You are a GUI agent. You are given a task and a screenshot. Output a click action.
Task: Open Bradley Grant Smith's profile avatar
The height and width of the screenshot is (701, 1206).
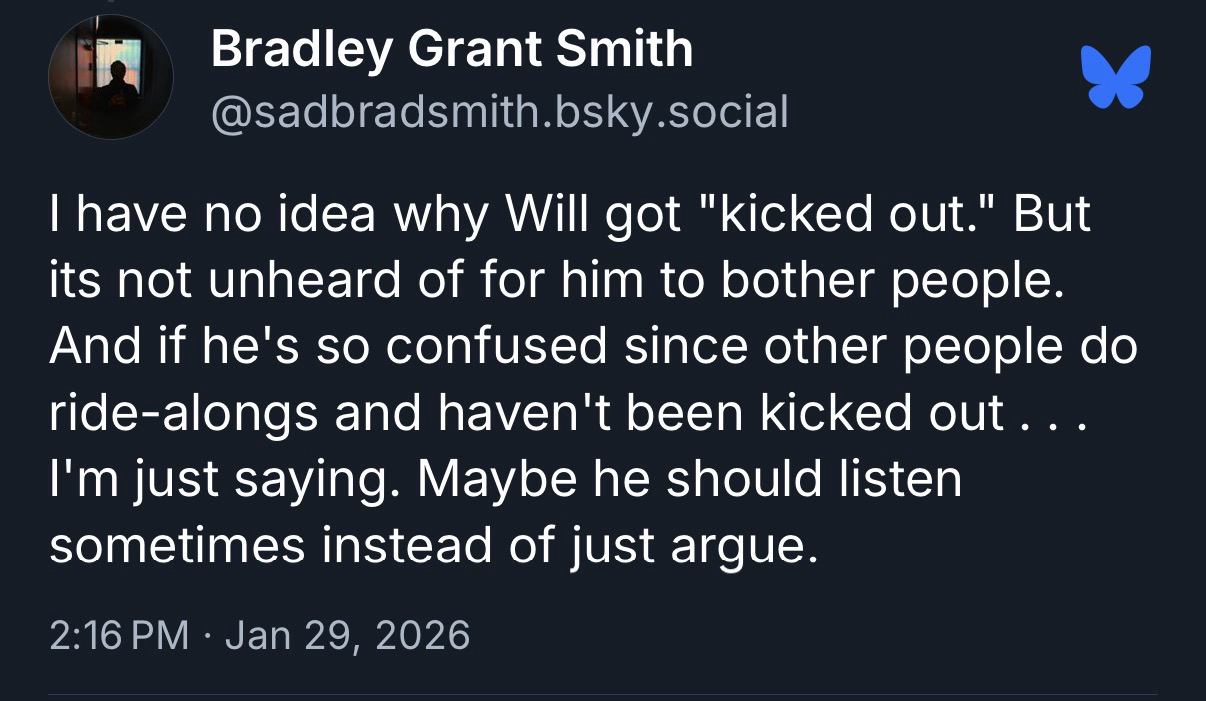click(111, 77)
